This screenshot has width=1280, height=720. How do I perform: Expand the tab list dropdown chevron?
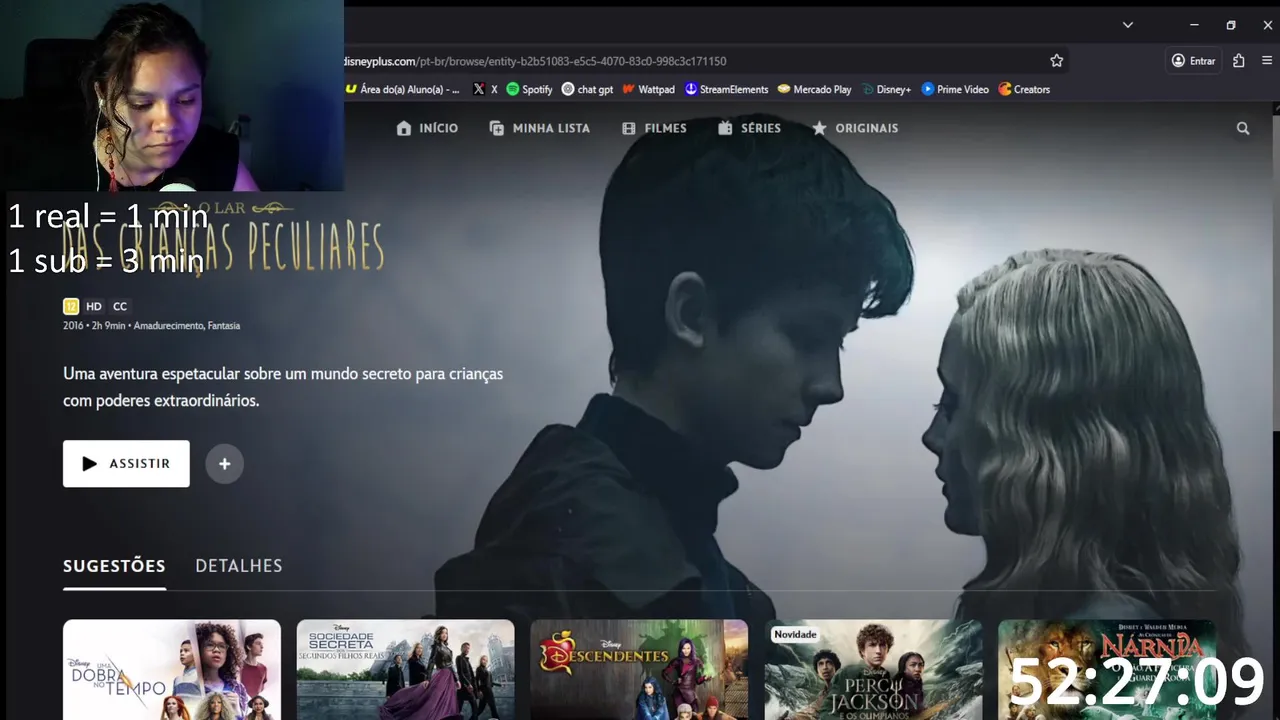coord(1128,25)
